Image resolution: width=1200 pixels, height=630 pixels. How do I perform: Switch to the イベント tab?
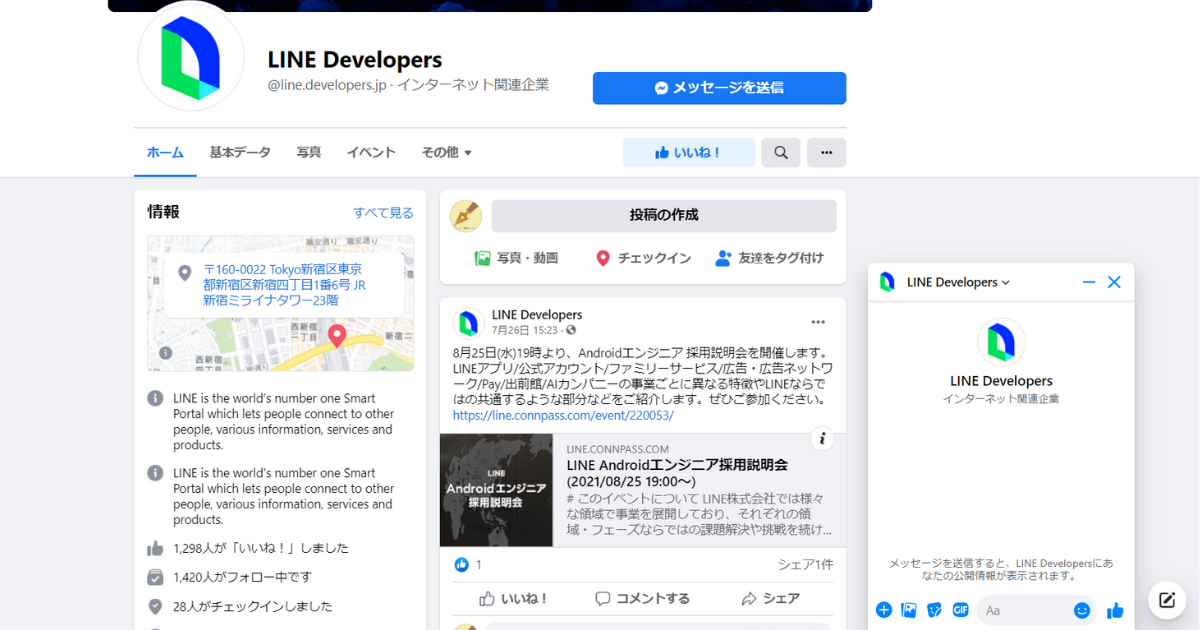click(x=371, y=153)
